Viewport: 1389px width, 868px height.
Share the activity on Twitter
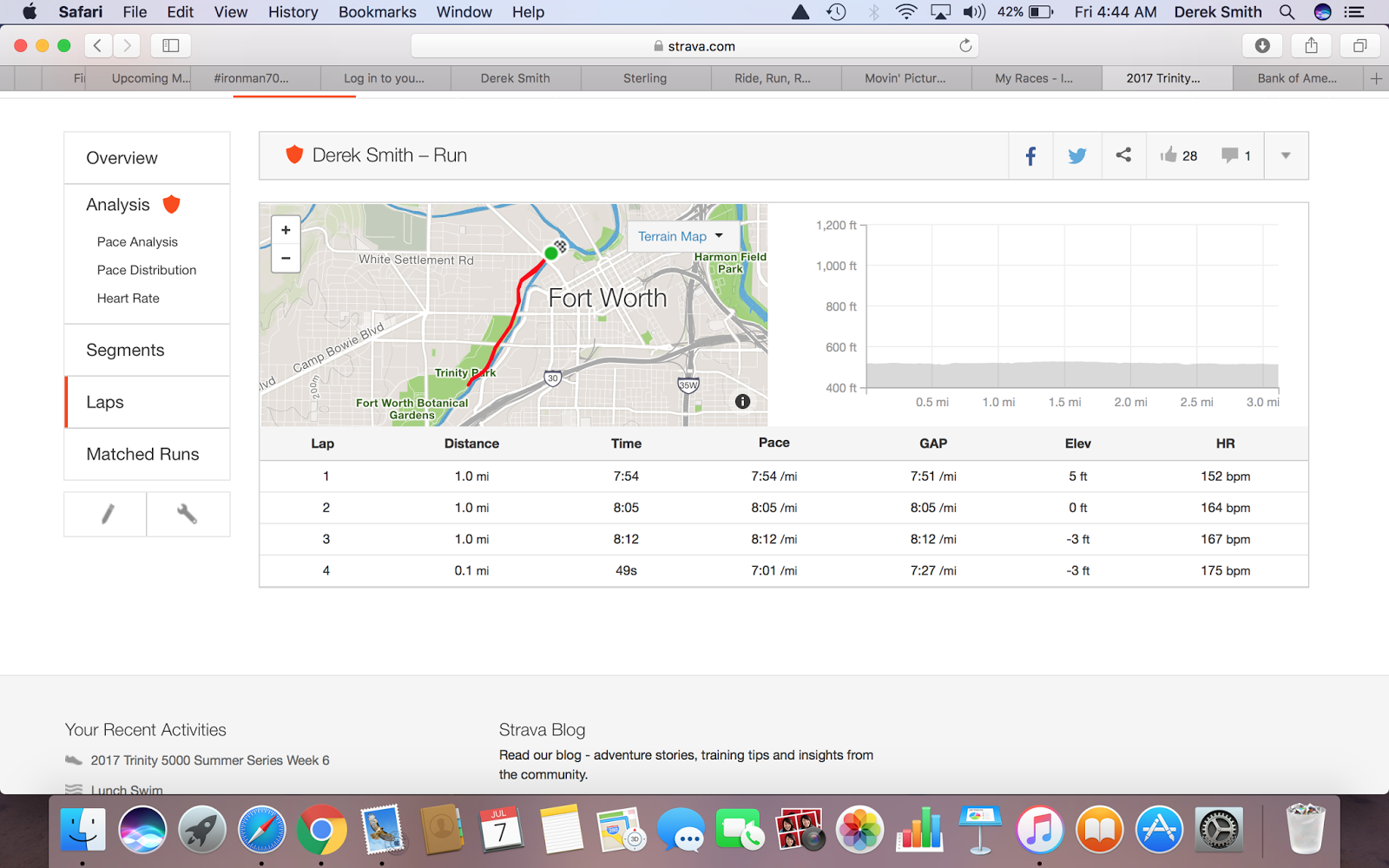point(1077,155)
